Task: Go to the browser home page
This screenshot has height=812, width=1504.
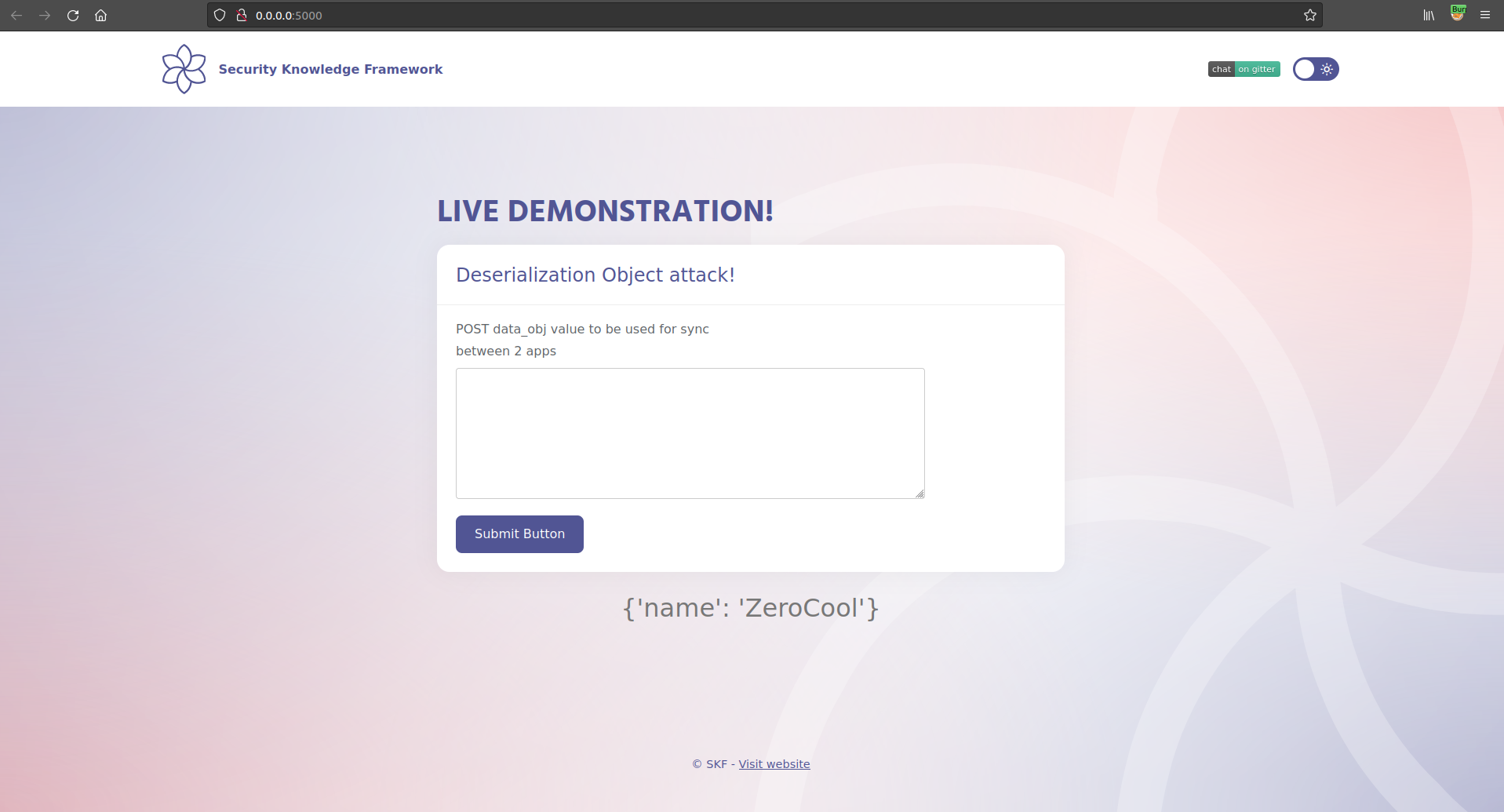Action: pyautogui.click(x=100, y=15)
